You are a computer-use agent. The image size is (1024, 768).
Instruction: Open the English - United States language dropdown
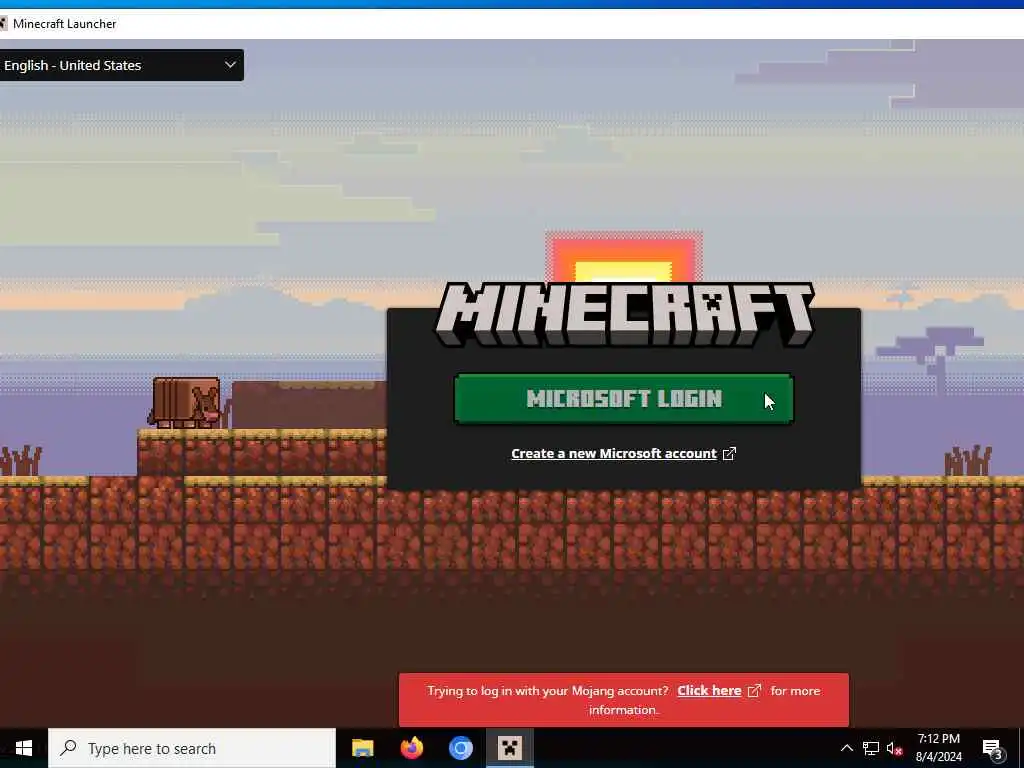tap(121, 65)
